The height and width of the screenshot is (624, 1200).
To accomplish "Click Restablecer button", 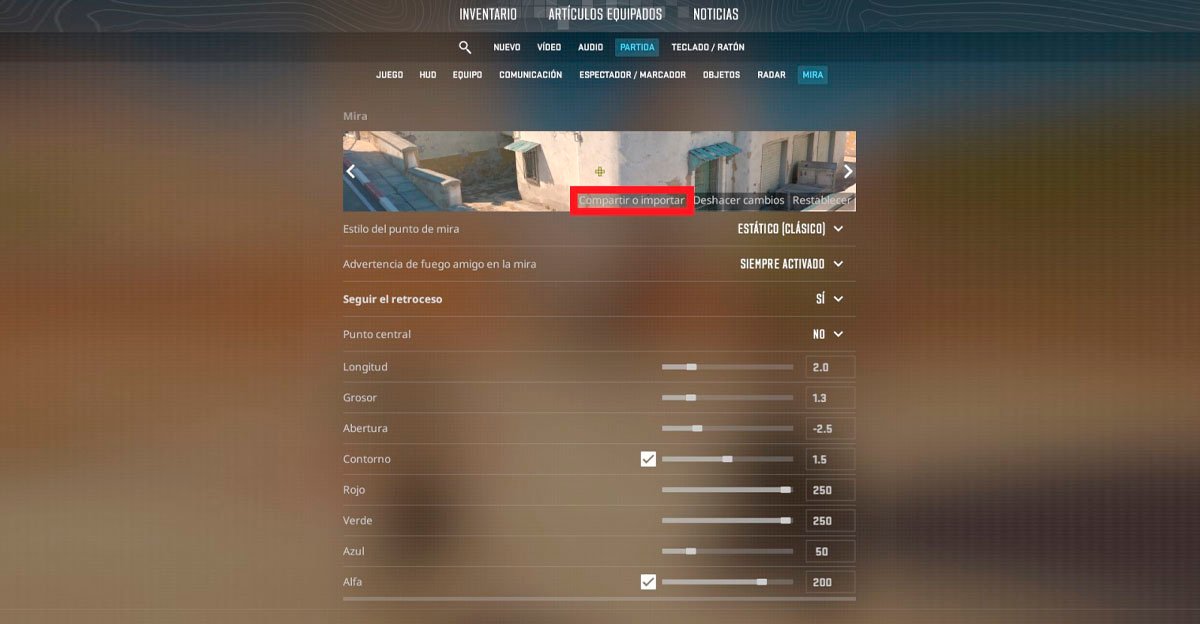I will click(x=822, y=200).
